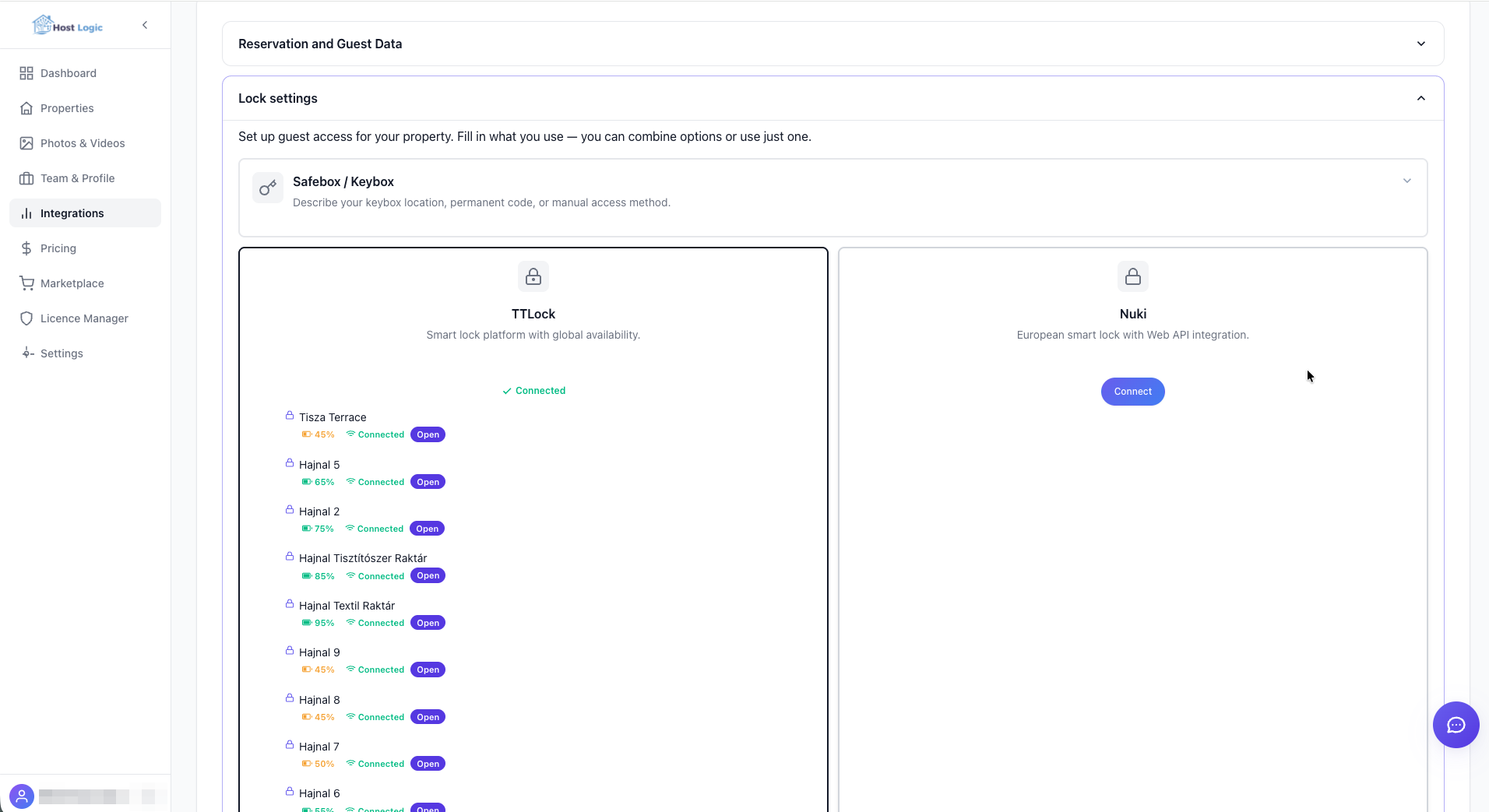Click the battery icon for Tisza Terrace

307,434
